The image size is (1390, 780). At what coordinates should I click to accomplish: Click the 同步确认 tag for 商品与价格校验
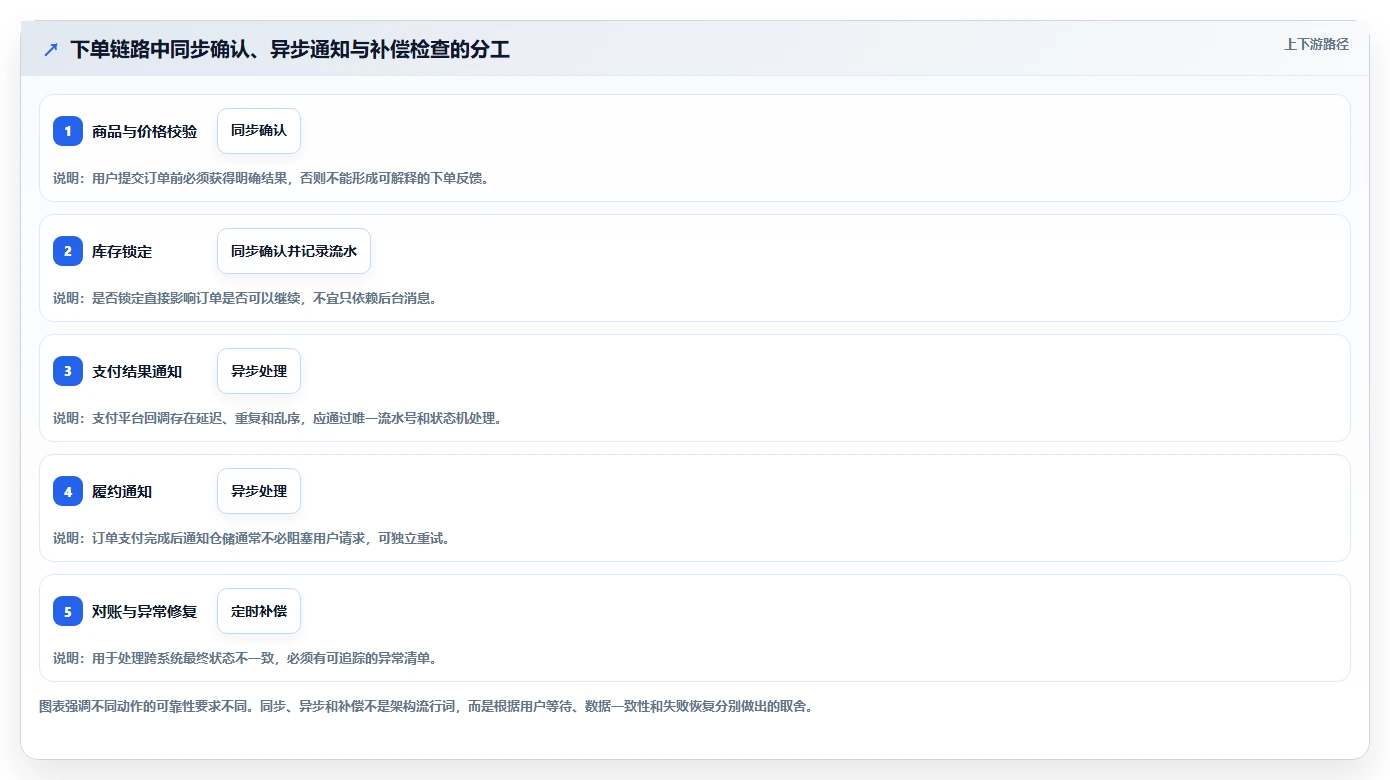(259, 131)
